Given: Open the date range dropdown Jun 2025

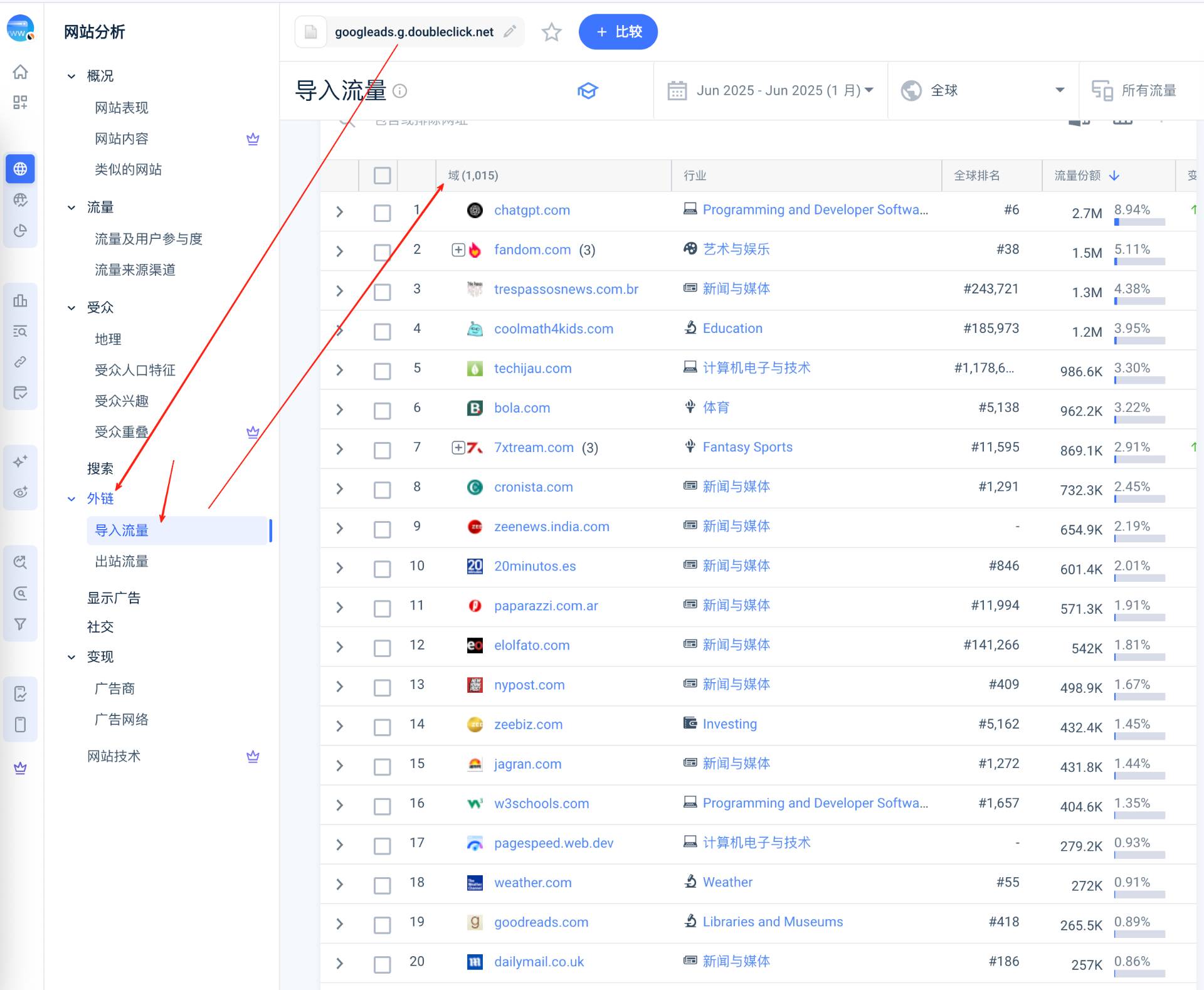Looking at the screenshot, I should 770,91.
